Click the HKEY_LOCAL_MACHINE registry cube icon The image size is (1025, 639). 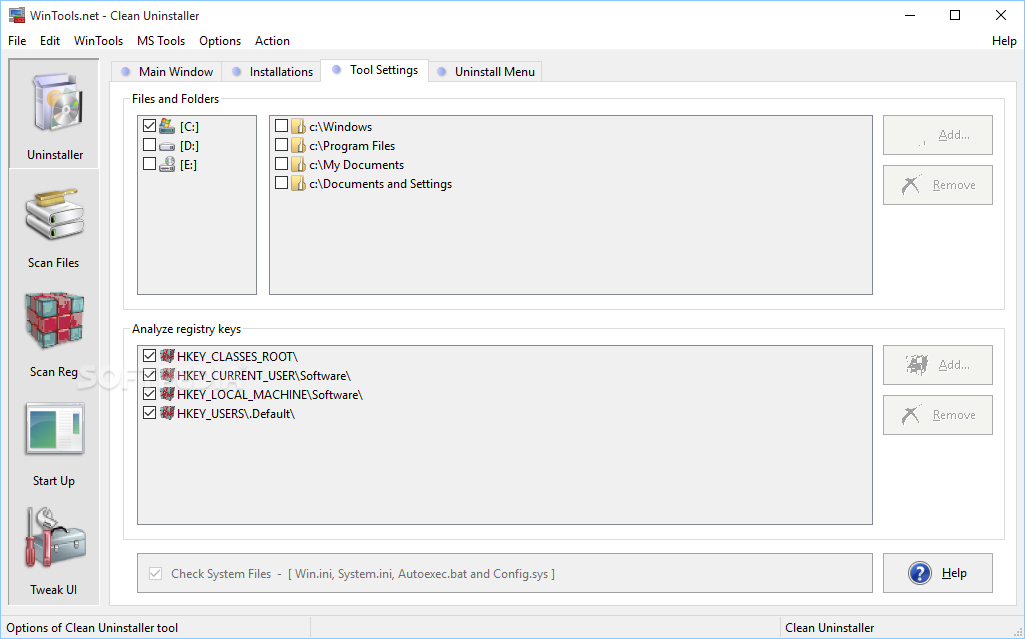pos(167,393)
